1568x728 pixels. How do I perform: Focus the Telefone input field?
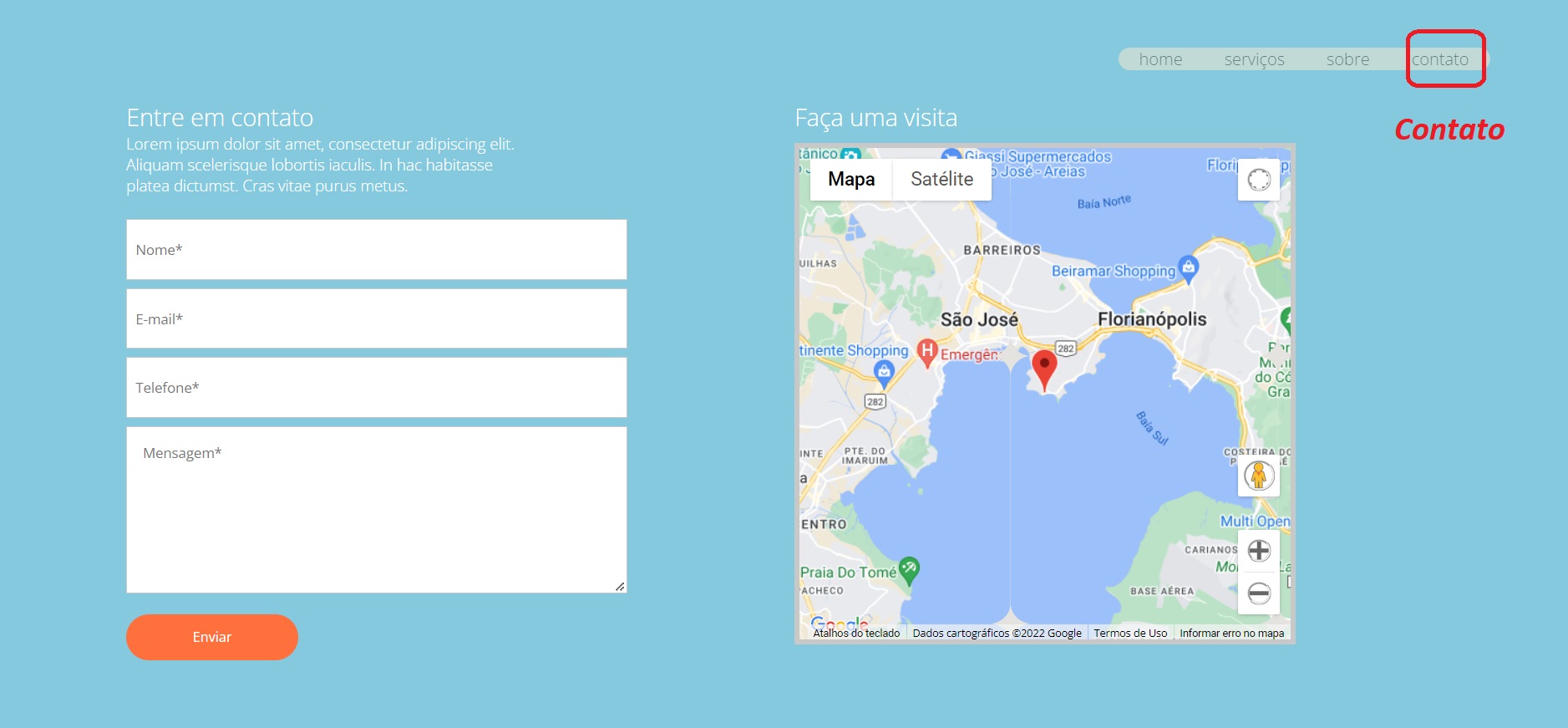click(377, 387)
